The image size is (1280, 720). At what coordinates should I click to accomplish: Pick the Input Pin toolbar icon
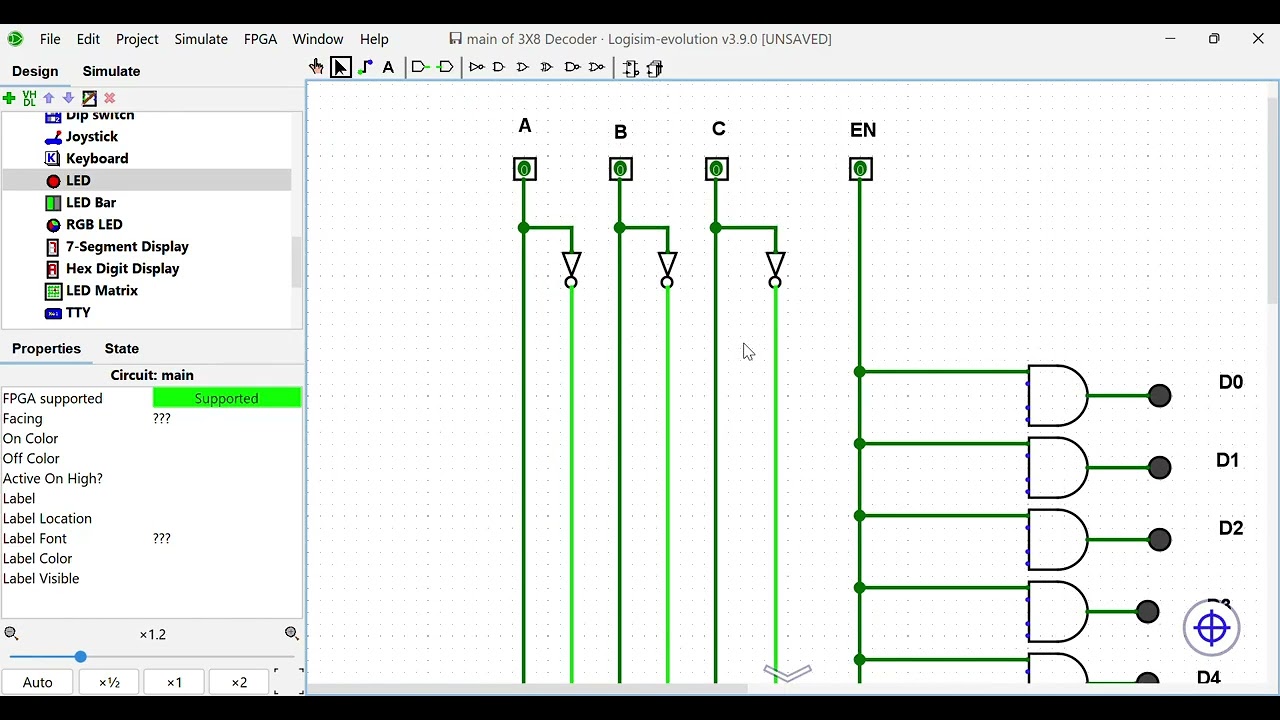(x=421, y=67)
